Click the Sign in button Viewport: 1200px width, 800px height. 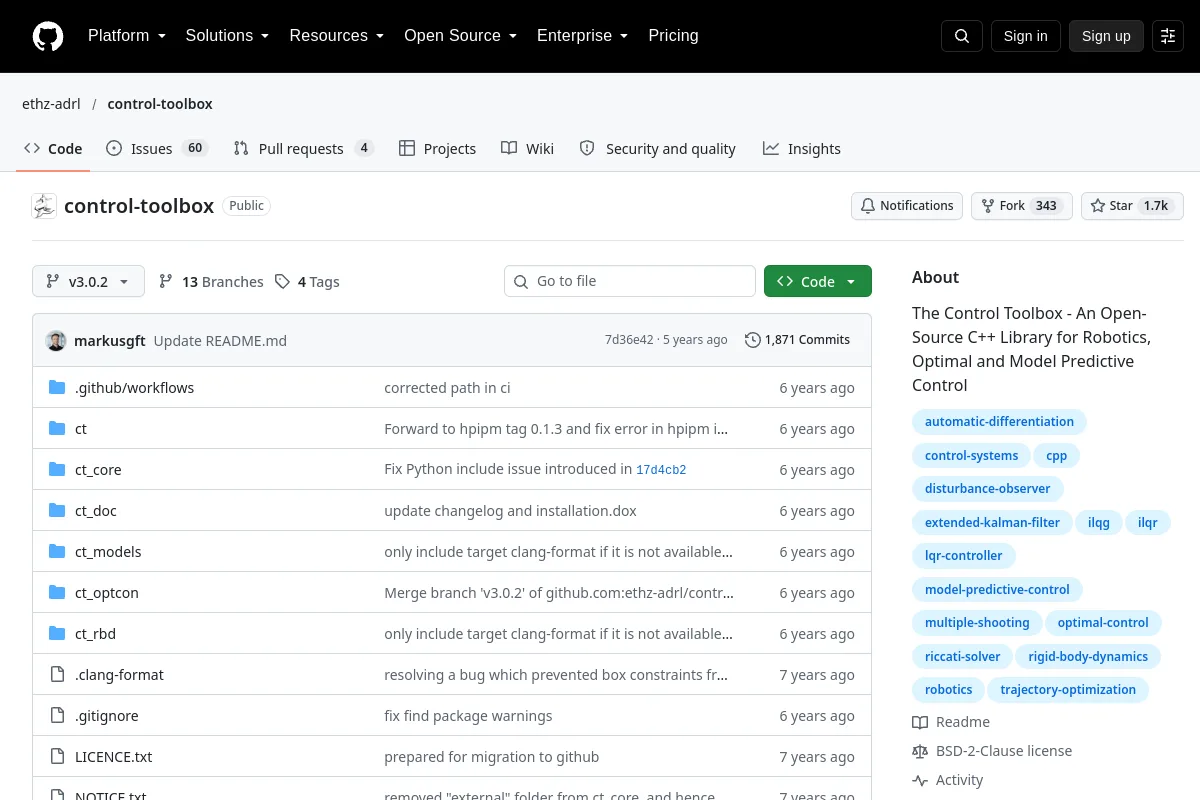point(1025,36)
